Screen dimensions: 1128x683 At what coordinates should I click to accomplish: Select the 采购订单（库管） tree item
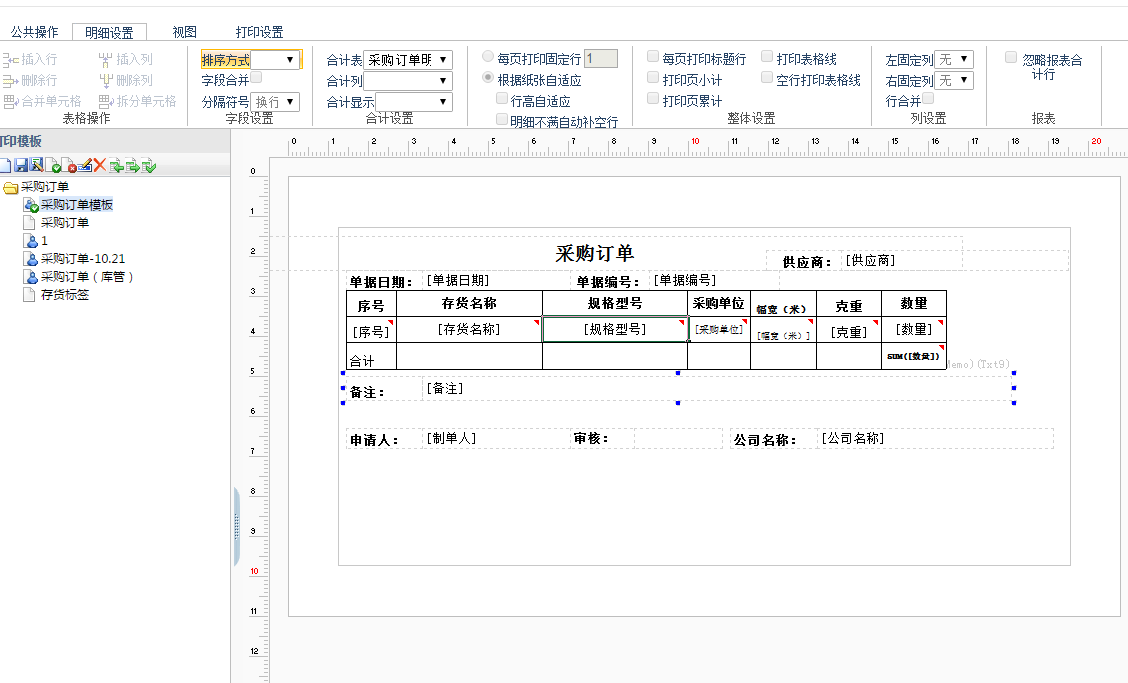pos(87,276)
